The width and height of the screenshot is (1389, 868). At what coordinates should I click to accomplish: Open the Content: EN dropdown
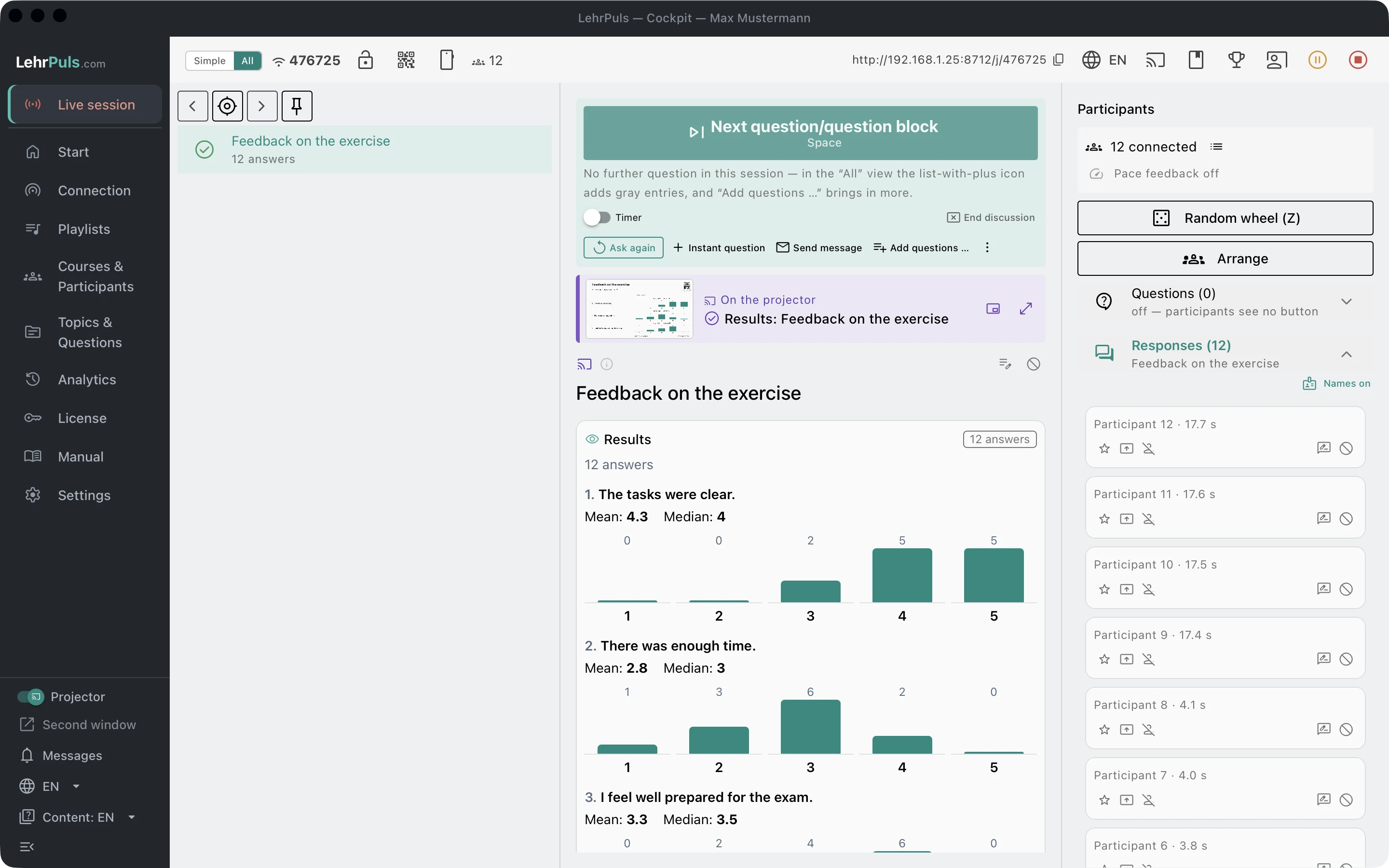(x=78, y=817)
